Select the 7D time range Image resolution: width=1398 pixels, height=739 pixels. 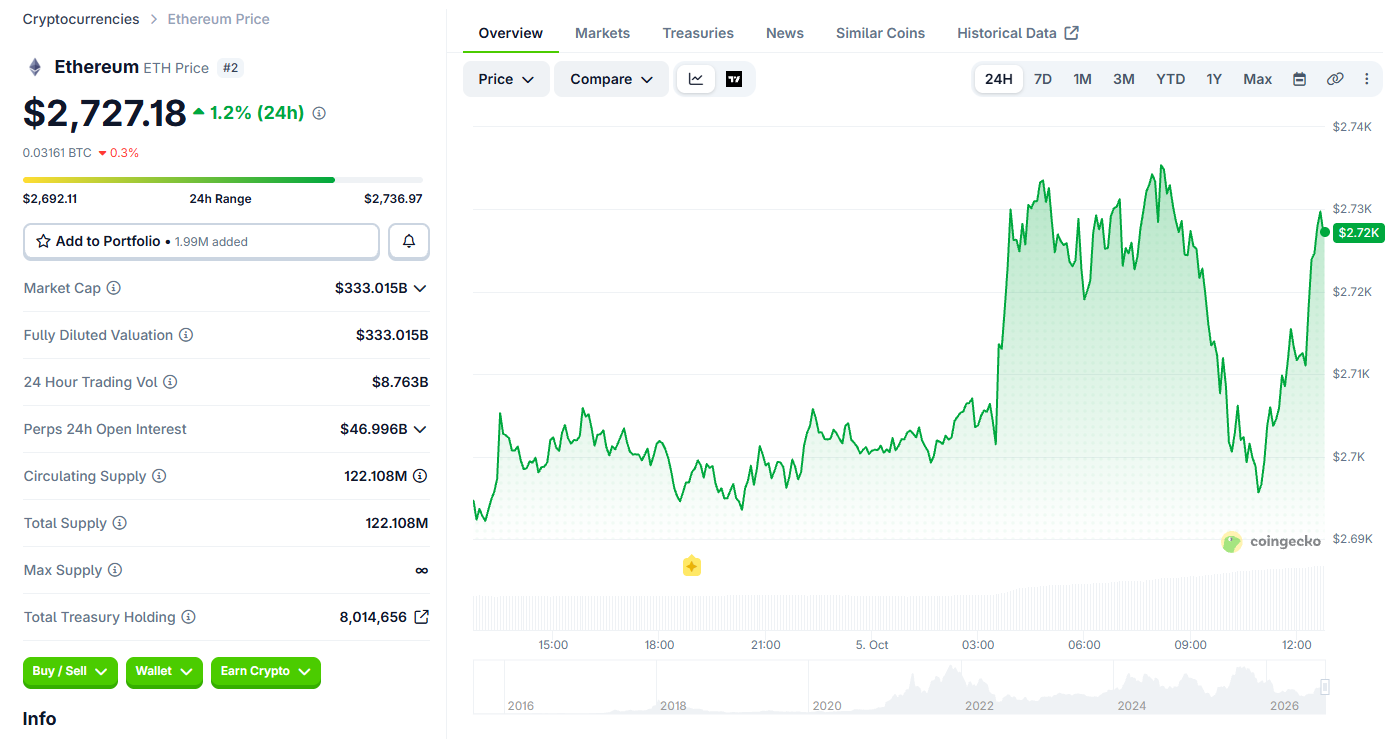coord(1043,79)
